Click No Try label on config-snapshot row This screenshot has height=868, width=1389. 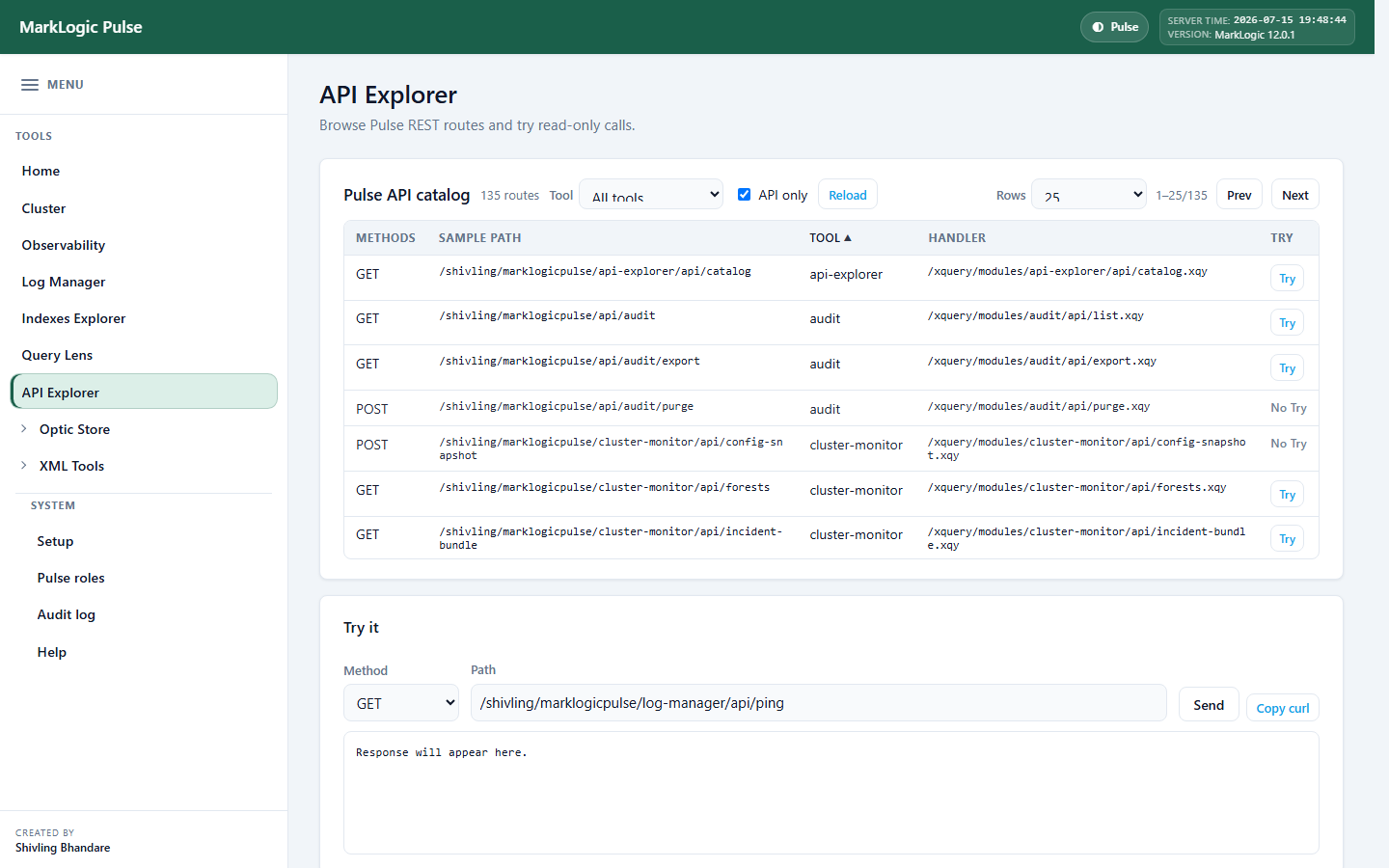coord(1288,444)
